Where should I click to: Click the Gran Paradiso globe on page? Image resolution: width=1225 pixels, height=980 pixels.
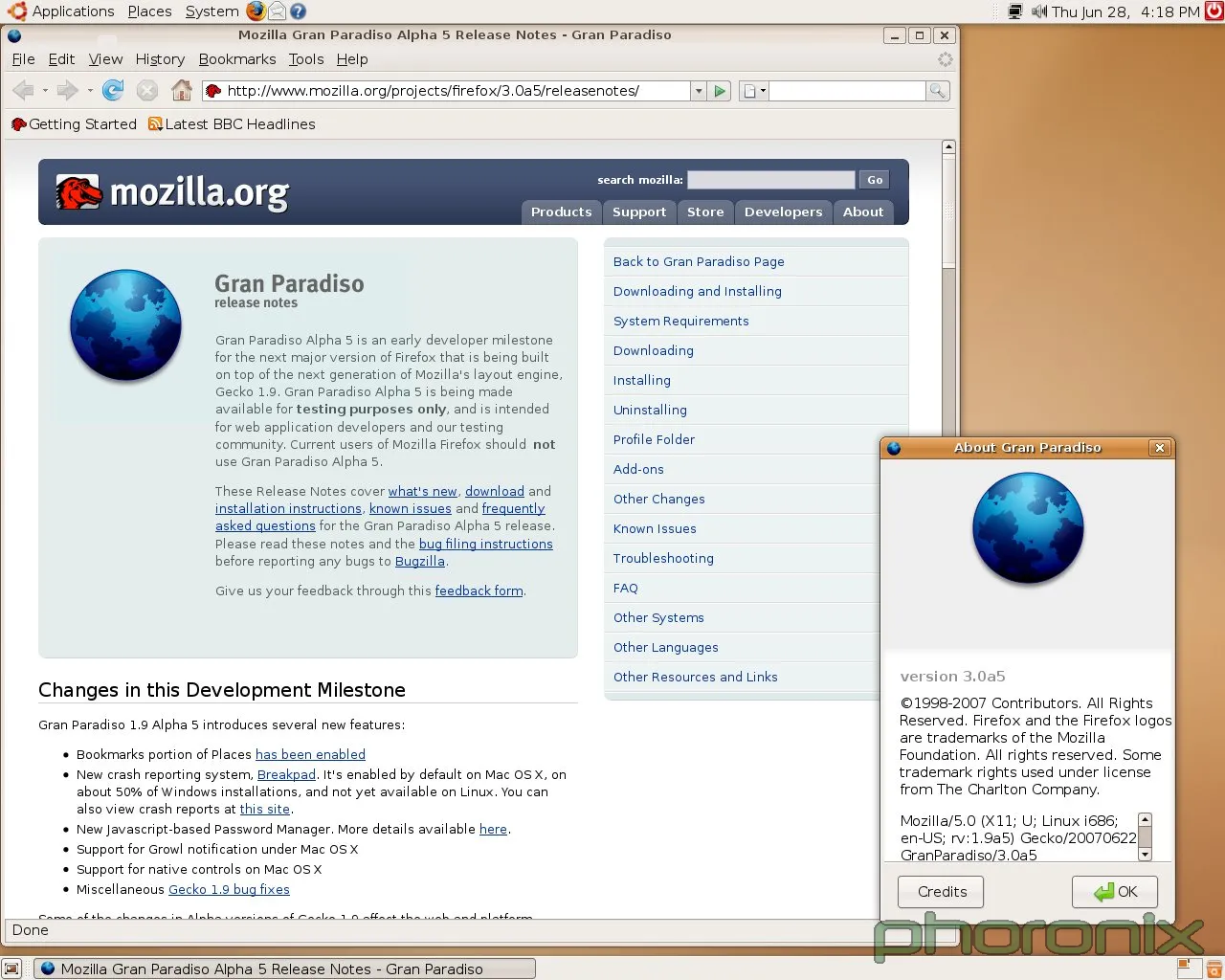(x=125, y=325)
